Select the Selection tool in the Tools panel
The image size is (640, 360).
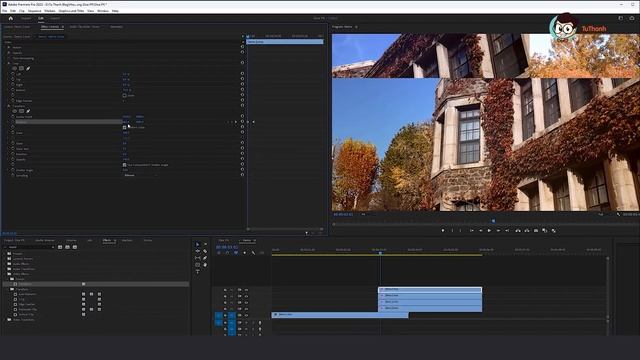pos(198,244)
